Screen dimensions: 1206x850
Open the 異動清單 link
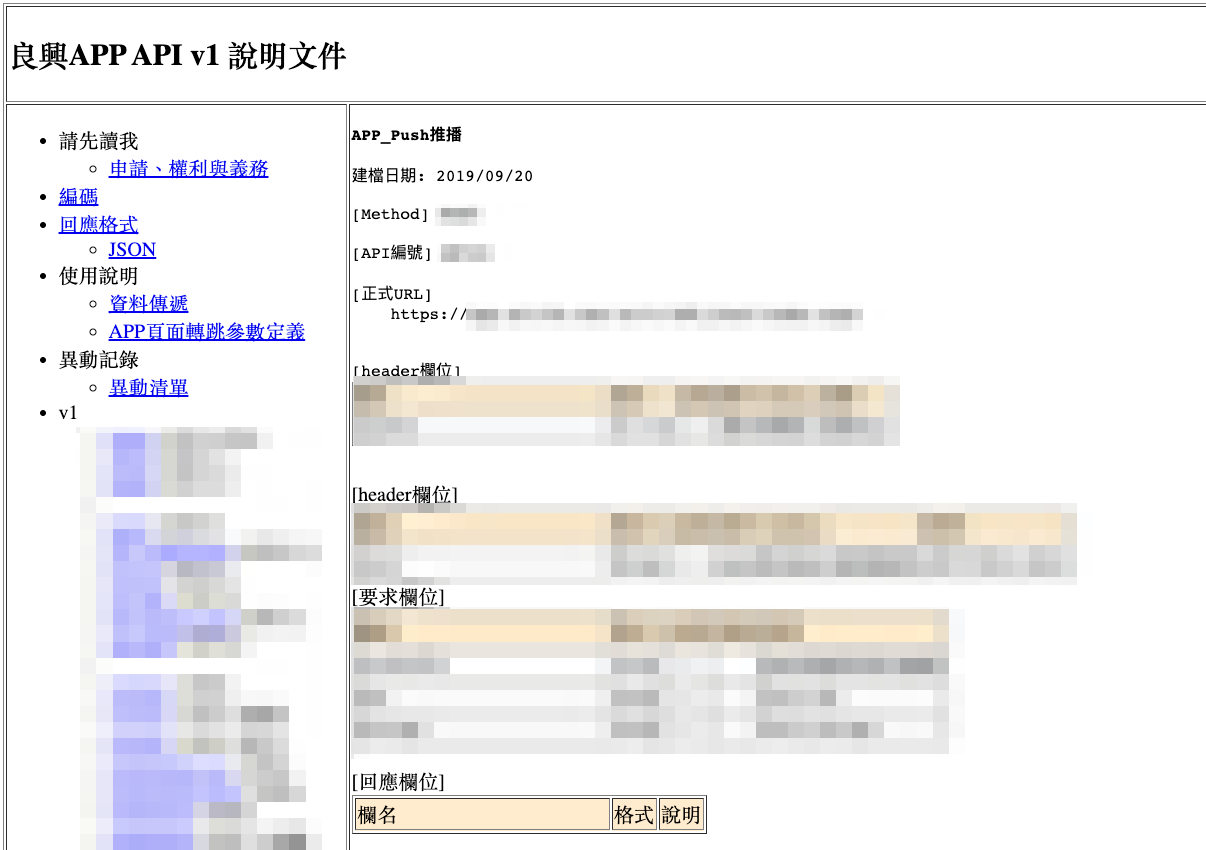[148, 388]
